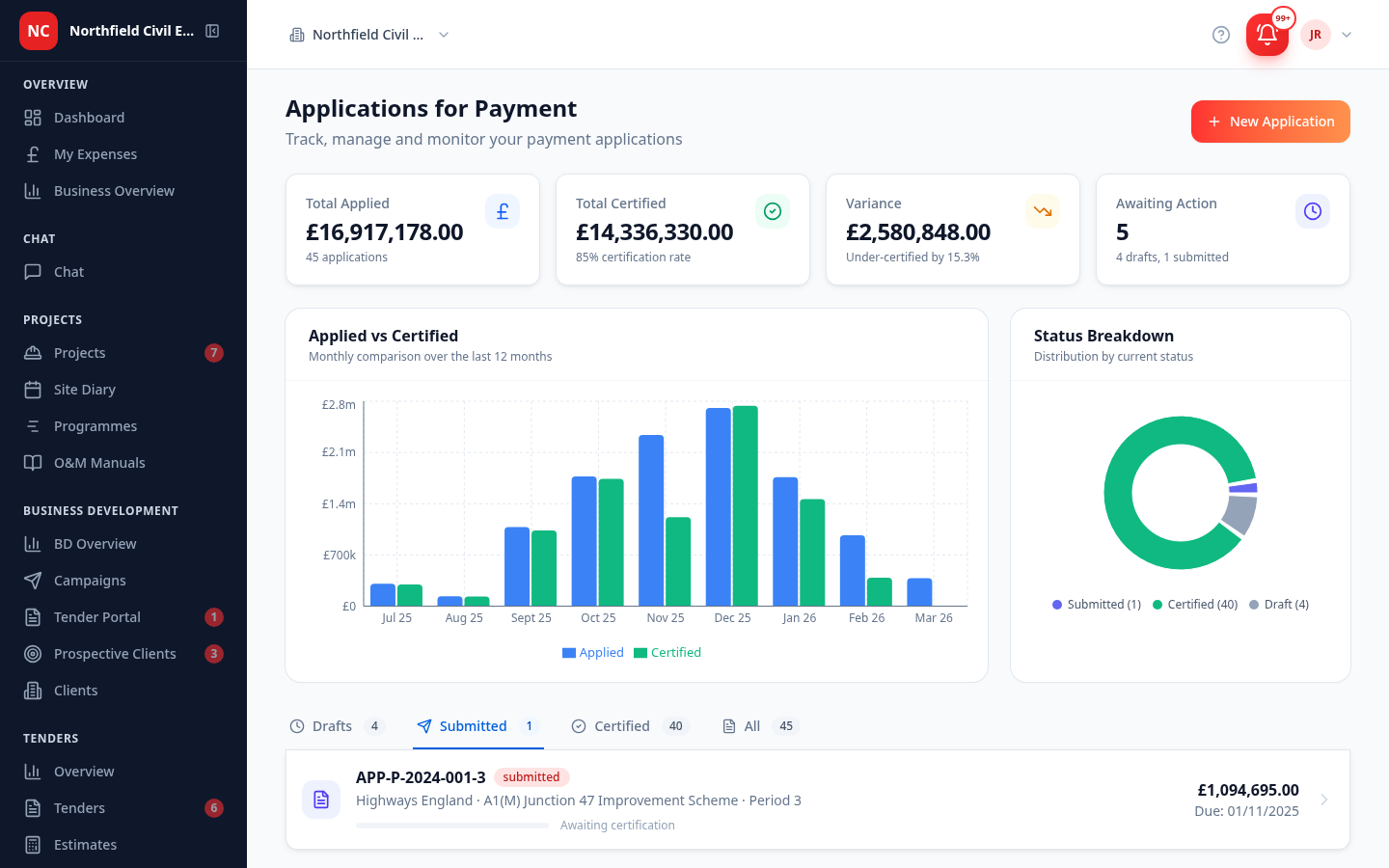Click the Tenders document icon
This screenshot has width=1389, height=868.
click(33, 808)
